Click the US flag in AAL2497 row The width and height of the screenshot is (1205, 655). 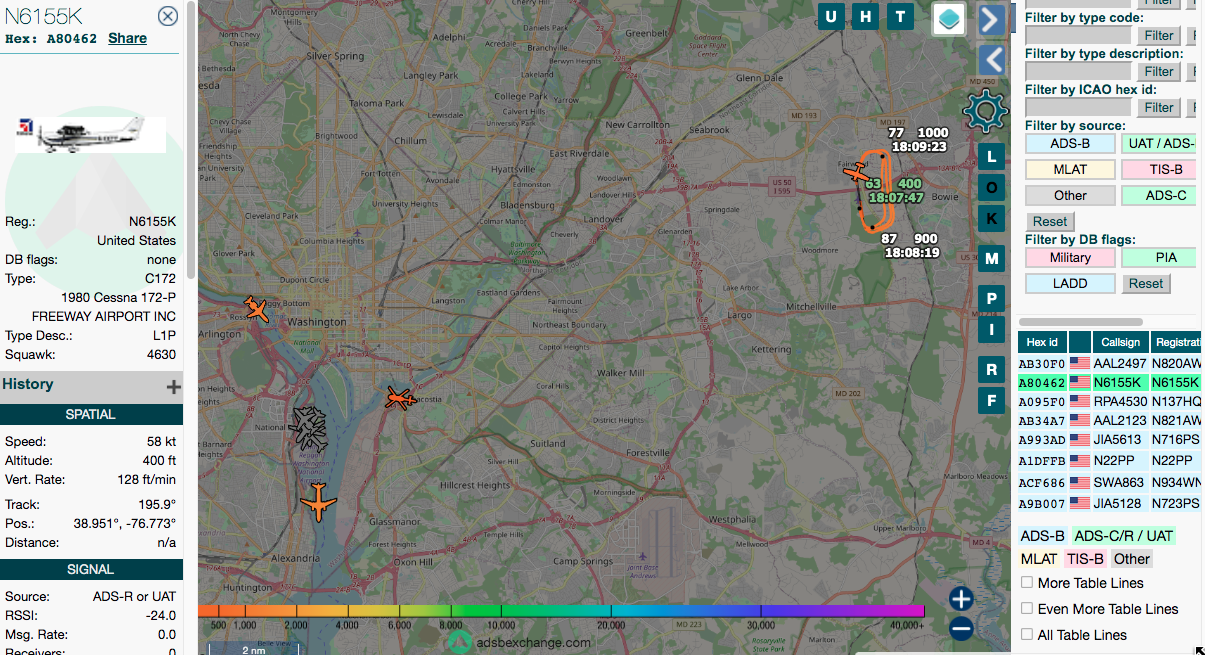point(1080,363)
